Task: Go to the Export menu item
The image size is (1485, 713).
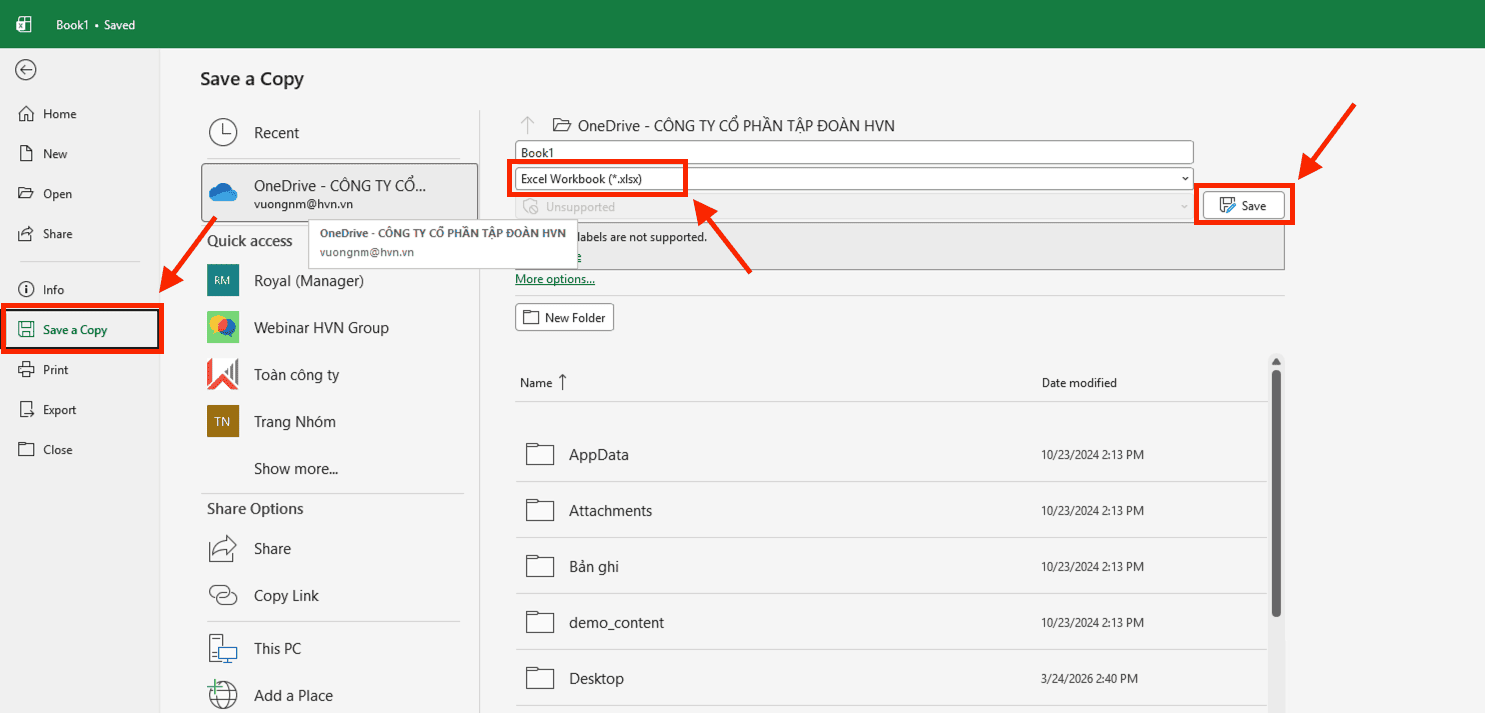Action: (59, 410)
